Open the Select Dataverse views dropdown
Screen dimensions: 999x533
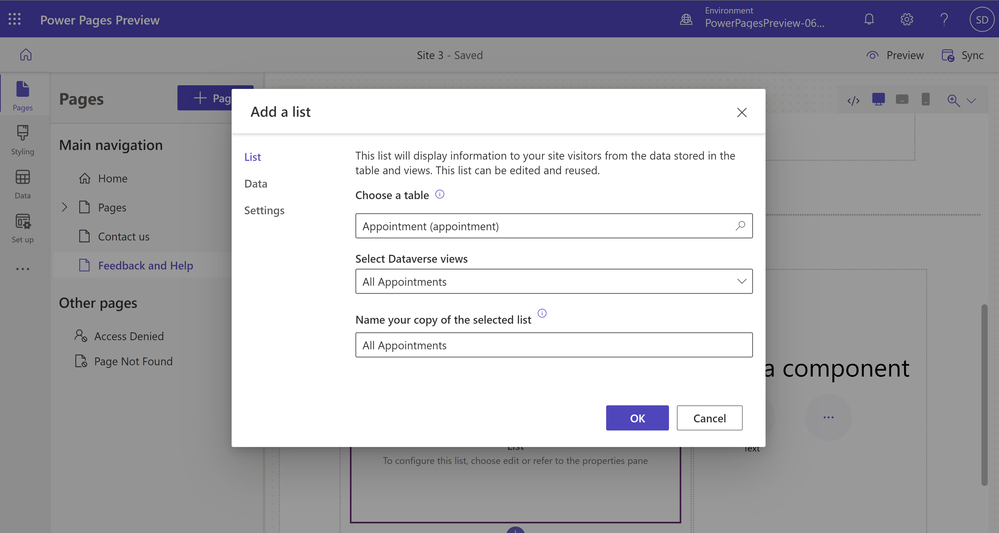[x=554, y=281]
